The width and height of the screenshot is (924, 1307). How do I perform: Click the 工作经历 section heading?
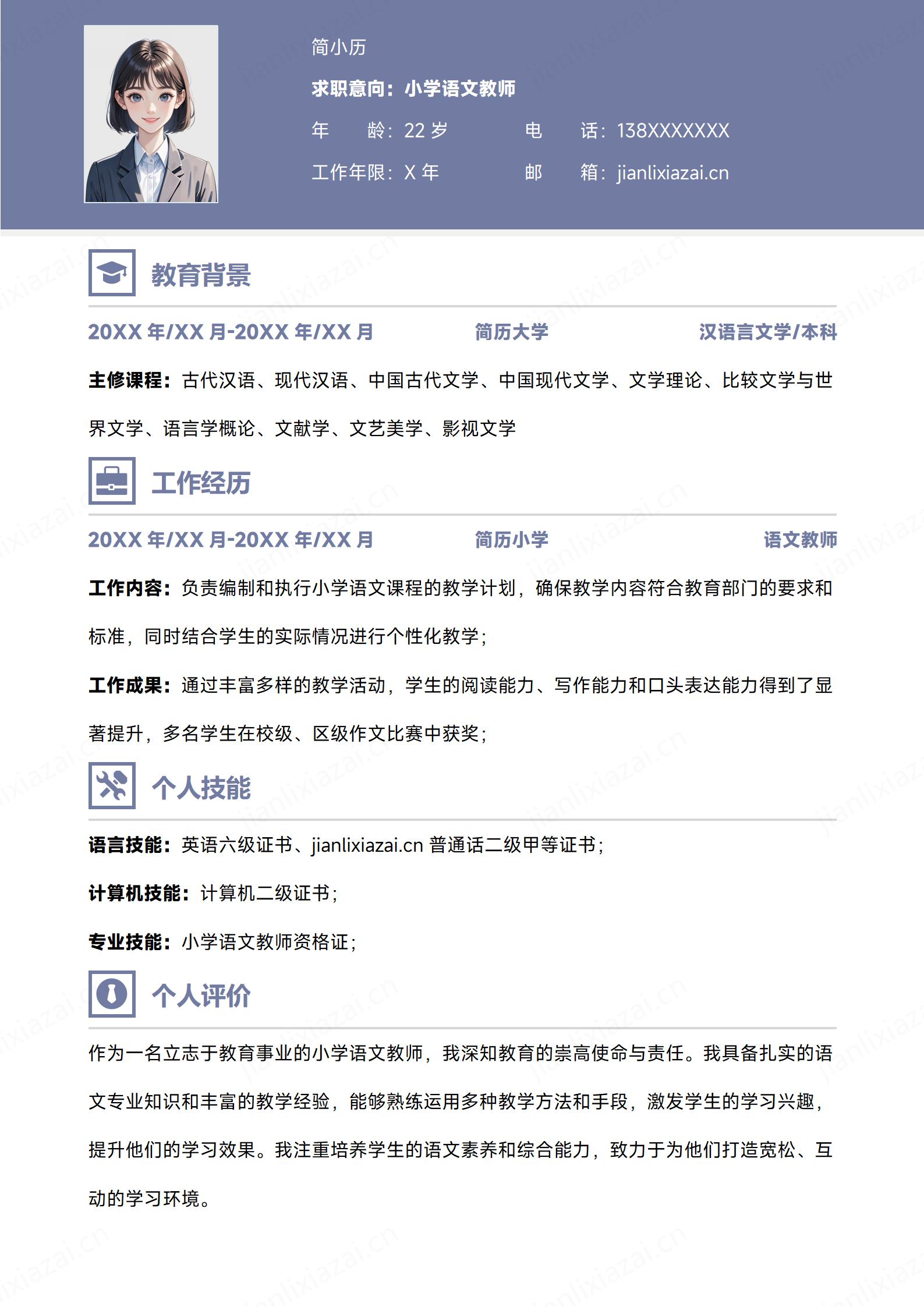coord(201,483)
